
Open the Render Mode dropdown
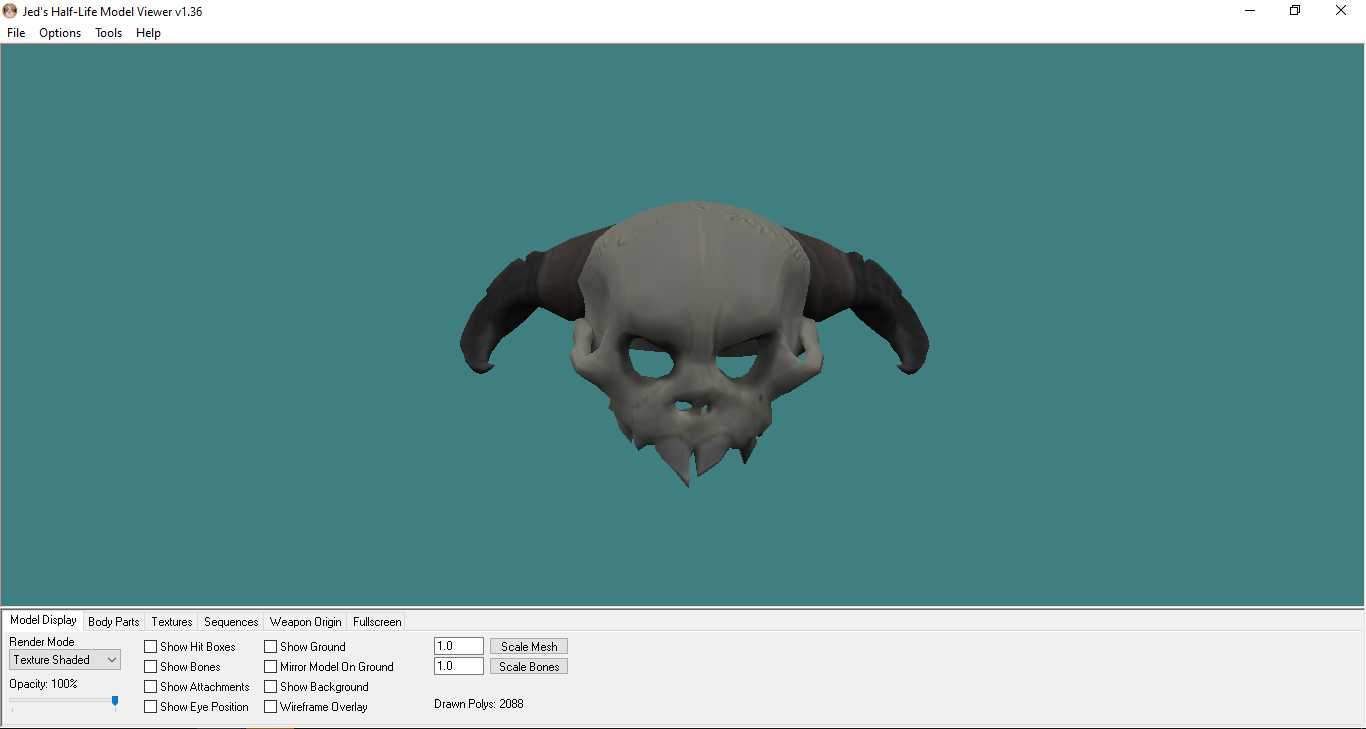65,660
